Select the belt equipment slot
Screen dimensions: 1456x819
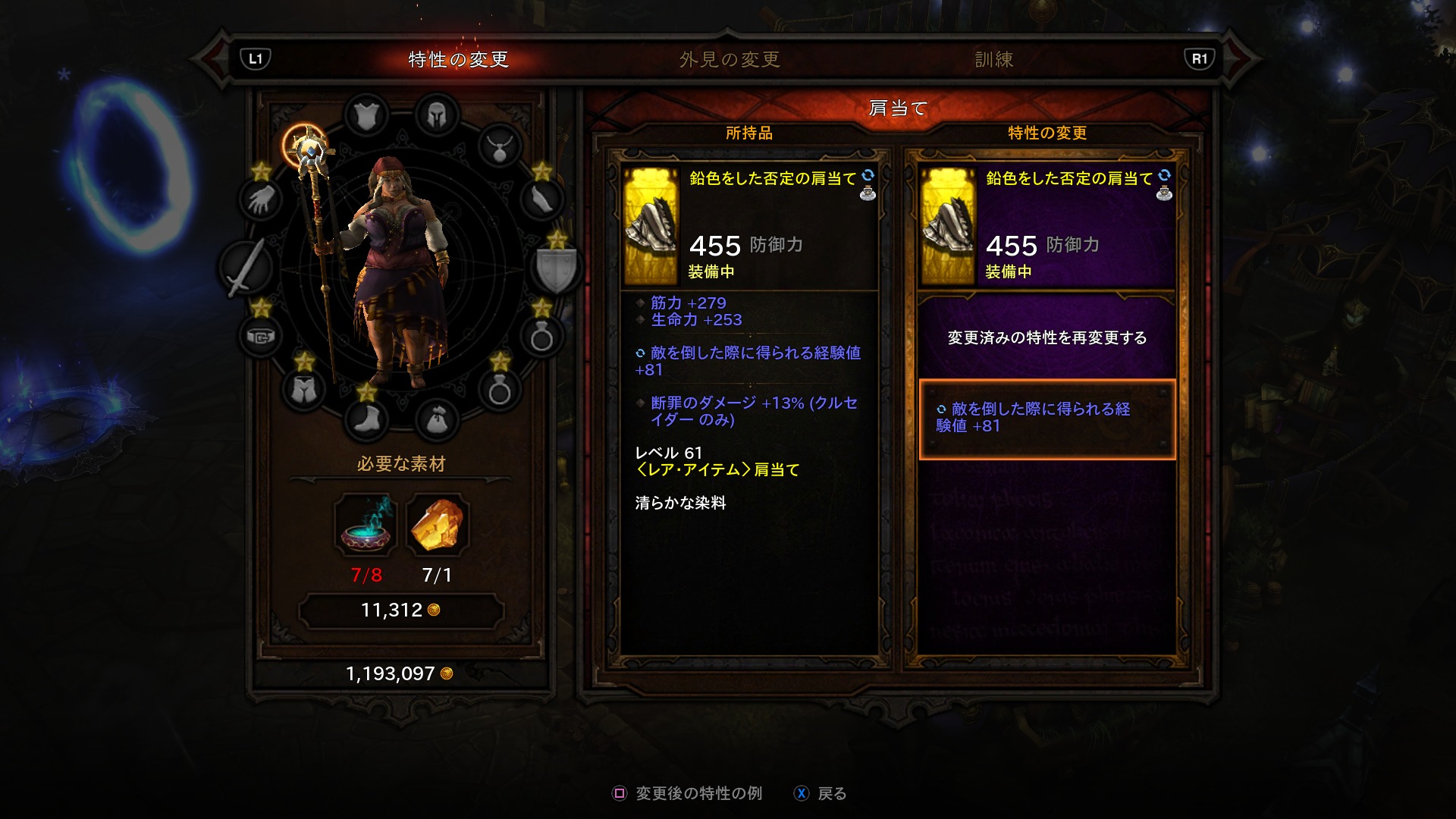(261, 336)
